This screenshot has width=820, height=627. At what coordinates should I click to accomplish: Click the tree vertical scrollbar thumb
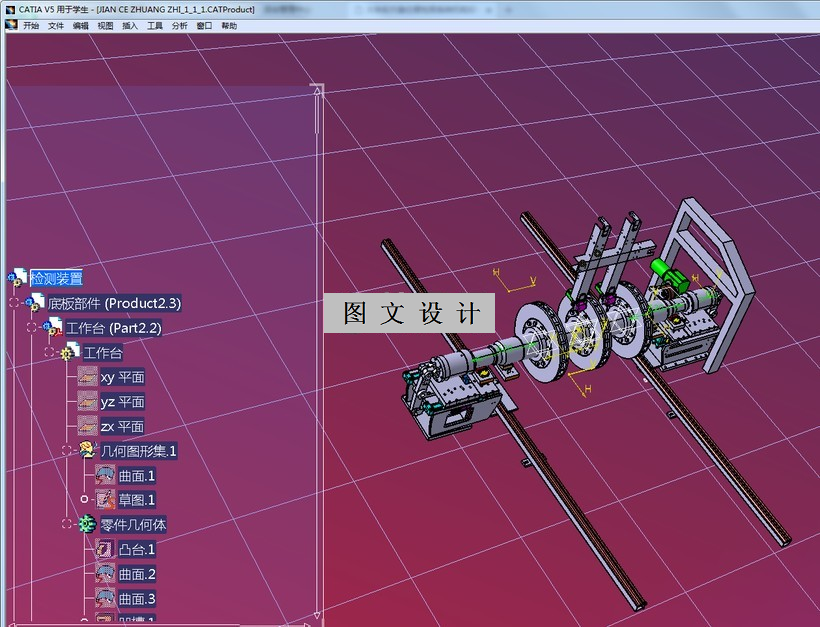(x=317, y=115)
